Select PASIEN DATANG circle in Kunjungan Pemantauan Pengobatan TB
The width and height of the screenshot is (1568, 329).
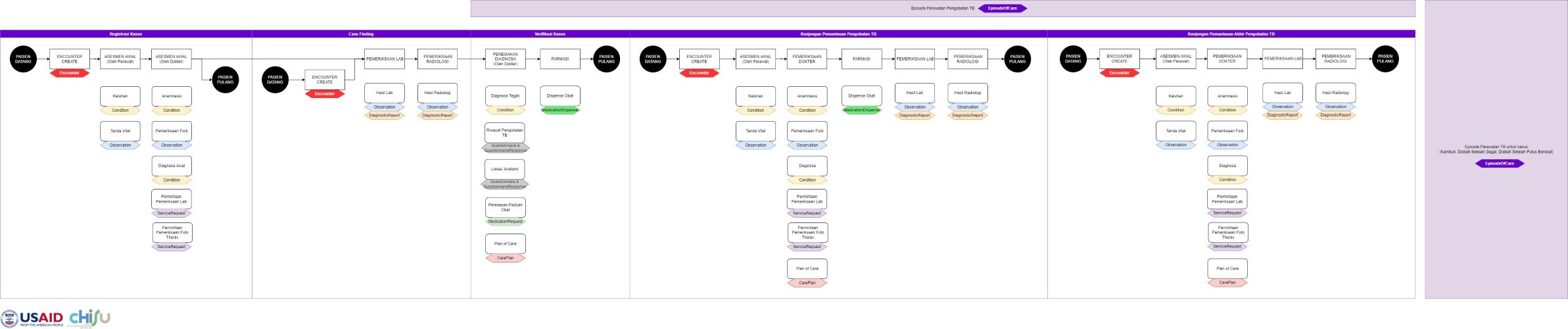[x=653, y=59]
